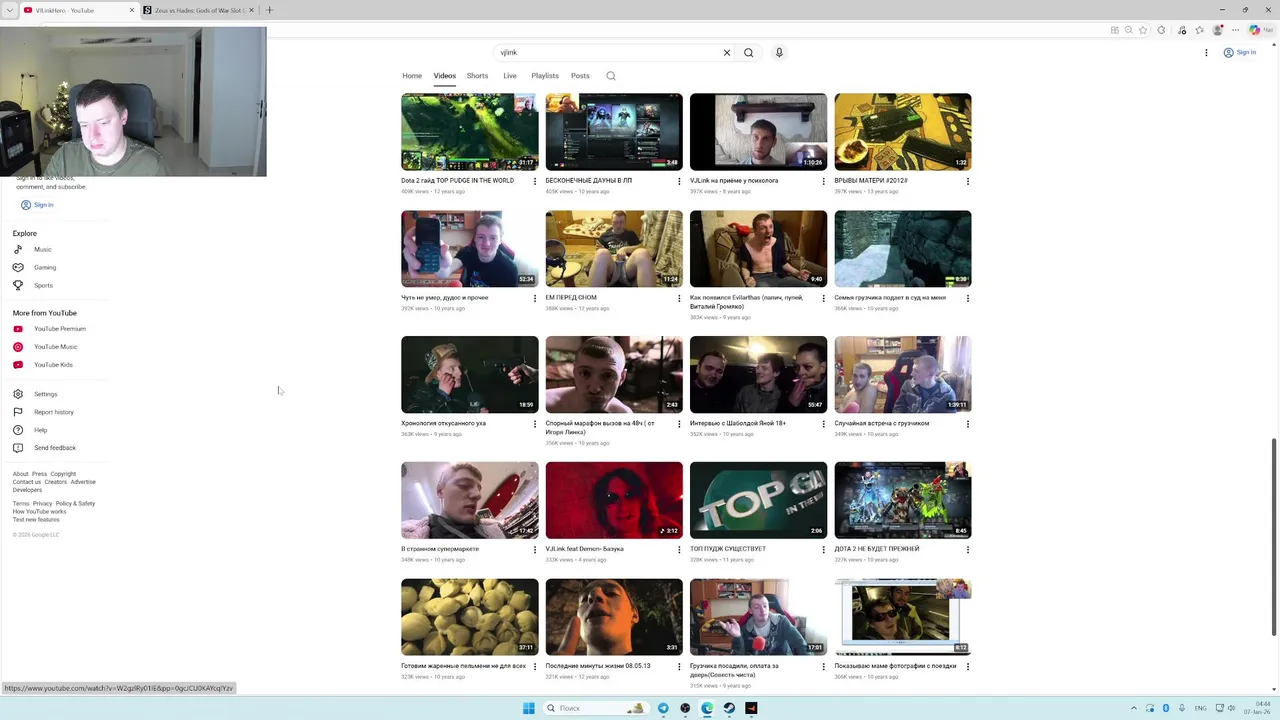This screenshot has height=720, width=1280.
Task: Open video title В странном супермаркете
Action: [x=440, y=549]
